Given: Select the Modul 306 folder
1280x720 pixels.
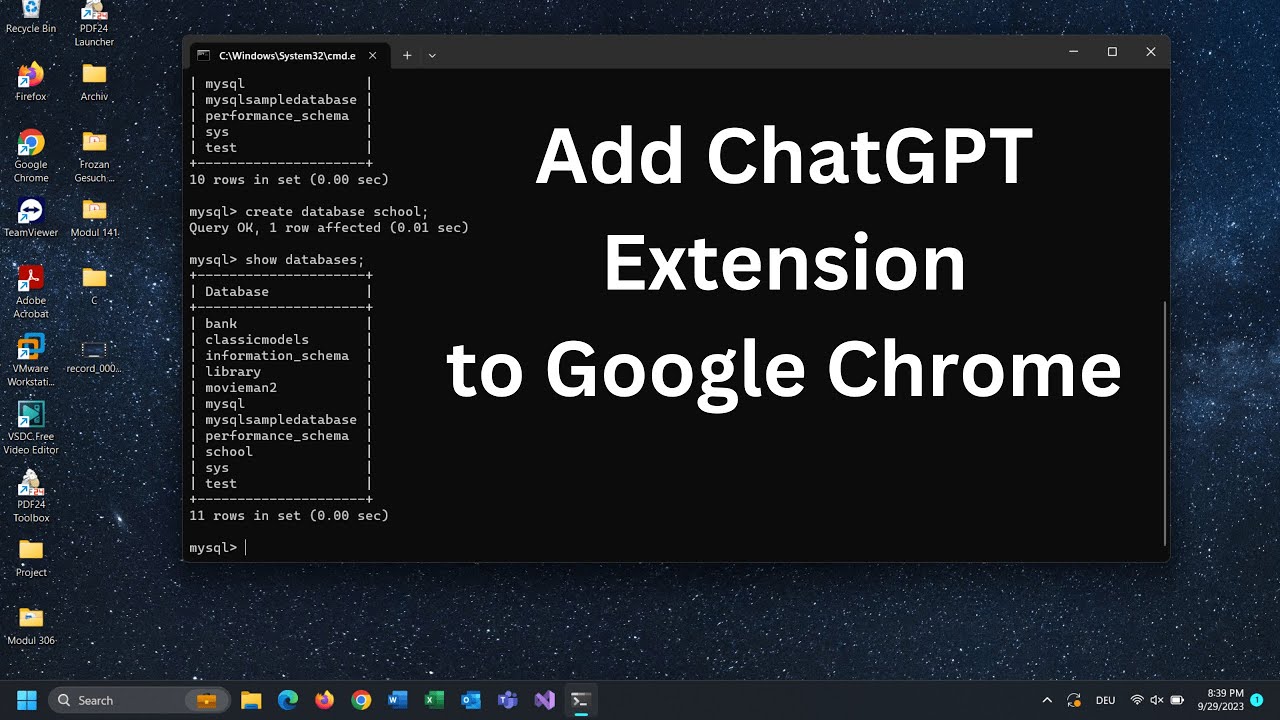Looking at the screenshot, I should [30, 626].
